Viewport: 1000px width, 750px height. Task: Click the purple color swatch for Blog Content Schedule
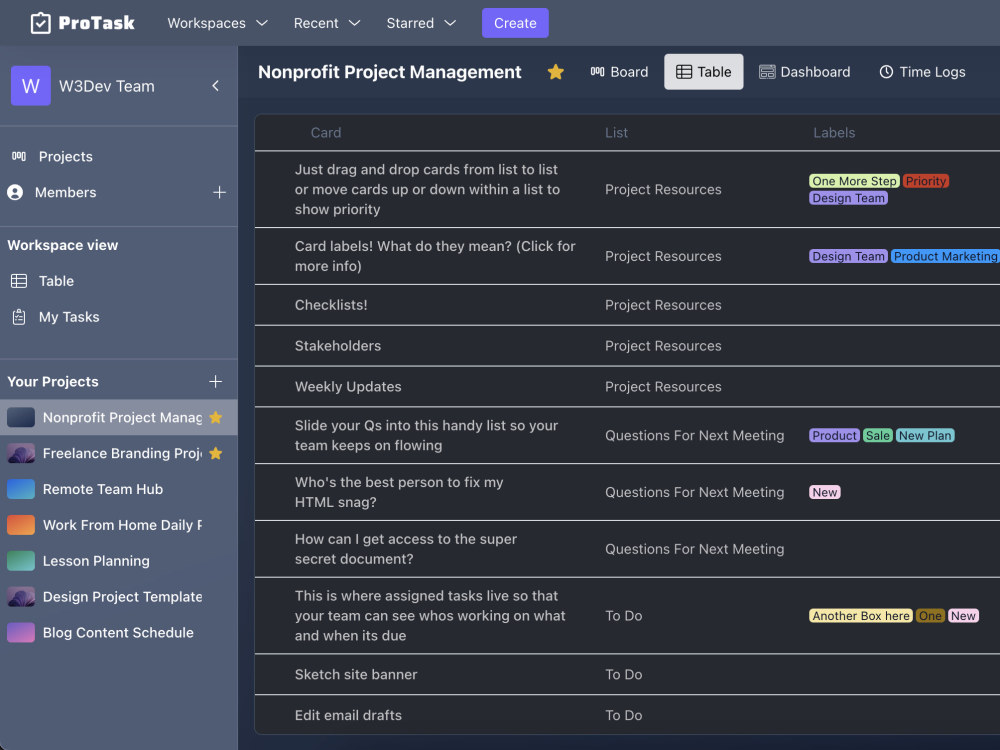23,632
